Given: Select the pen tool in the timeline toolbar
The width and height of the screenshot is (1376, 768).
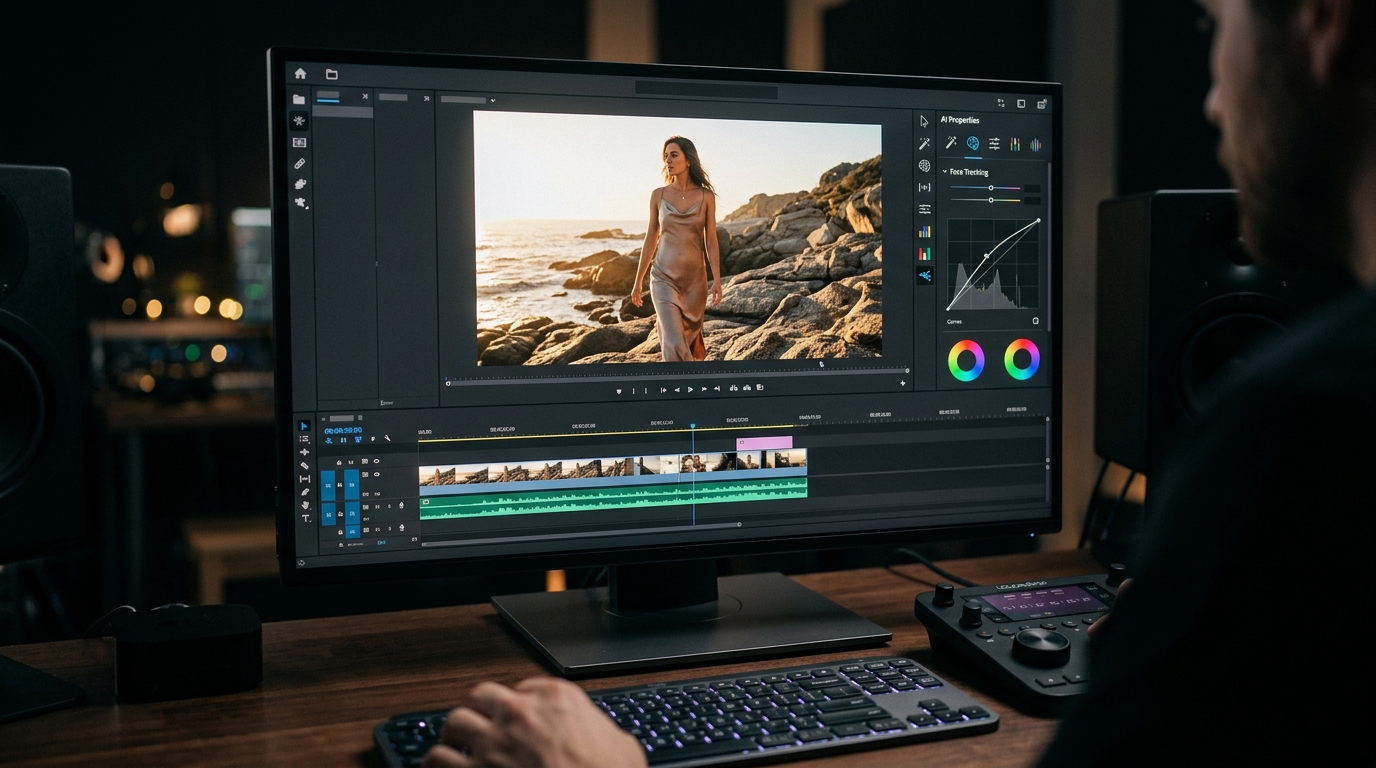Looking at the screenshot, I should click(x=305, y=492).
